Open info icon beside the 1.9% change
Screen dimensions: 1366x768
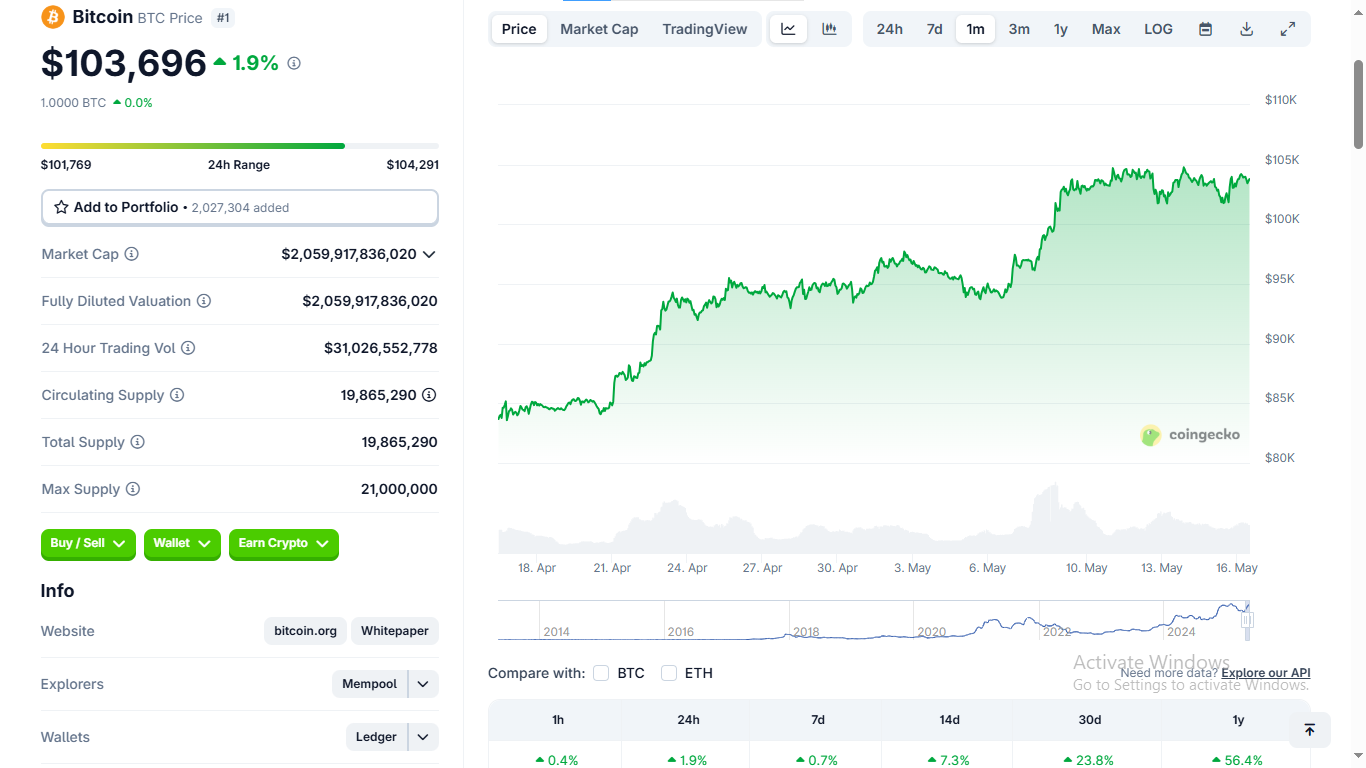click(x=294, y=63)
